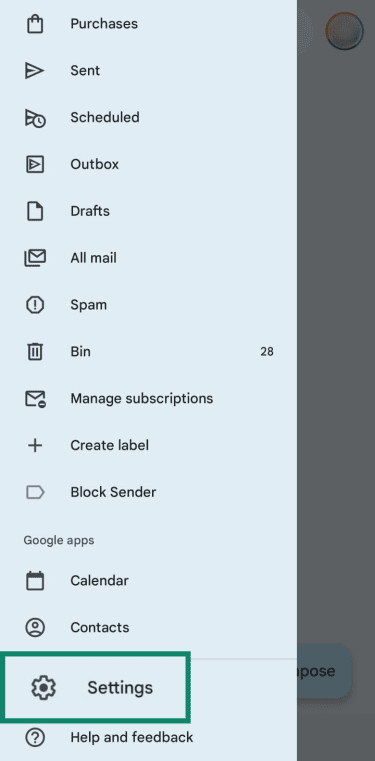The width and height of the screenshot is (375, 761).
Task: Click the Block Sender label tag icon
Action: pos(35,493)
